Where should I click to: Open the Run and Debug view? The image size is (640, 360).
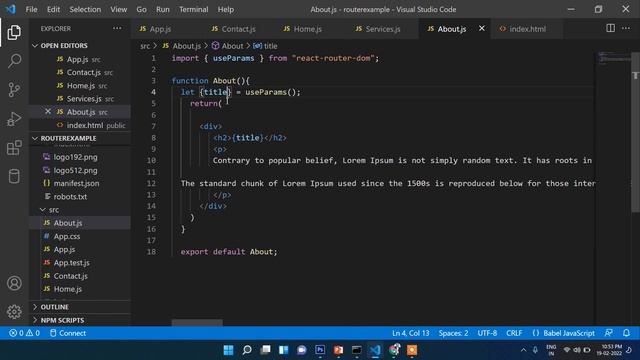pyautogui.click(x=14, y=119)
